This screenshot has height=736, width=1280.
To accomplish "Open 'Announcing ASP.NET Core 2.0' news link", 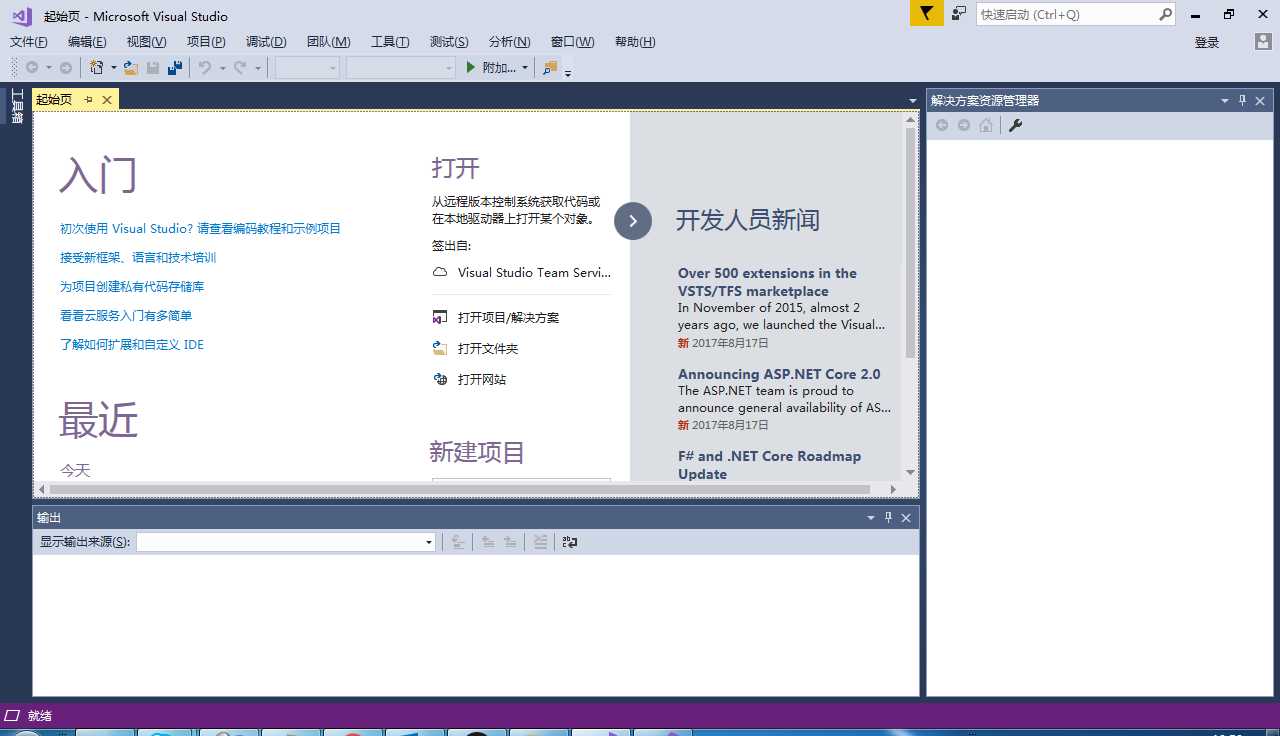I will 779,374.
